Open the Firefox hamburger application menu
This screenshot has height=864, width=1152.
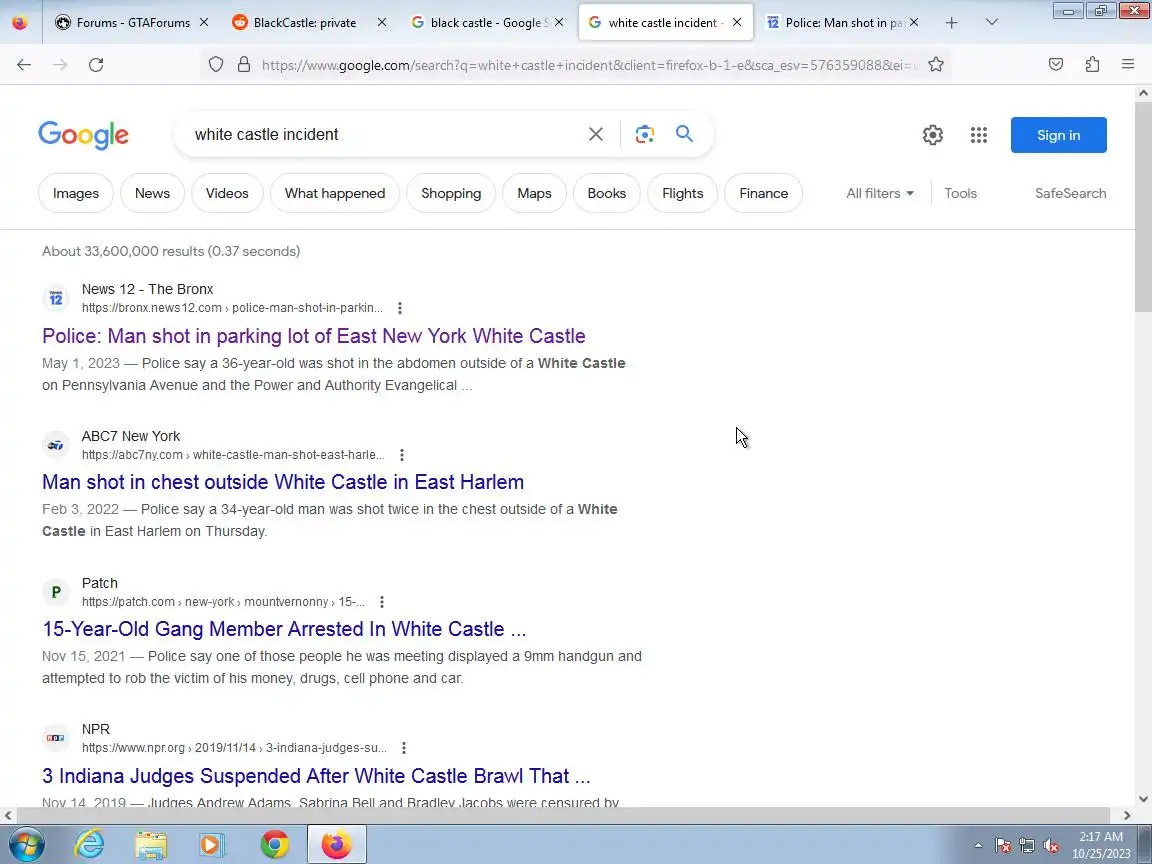1128,65
